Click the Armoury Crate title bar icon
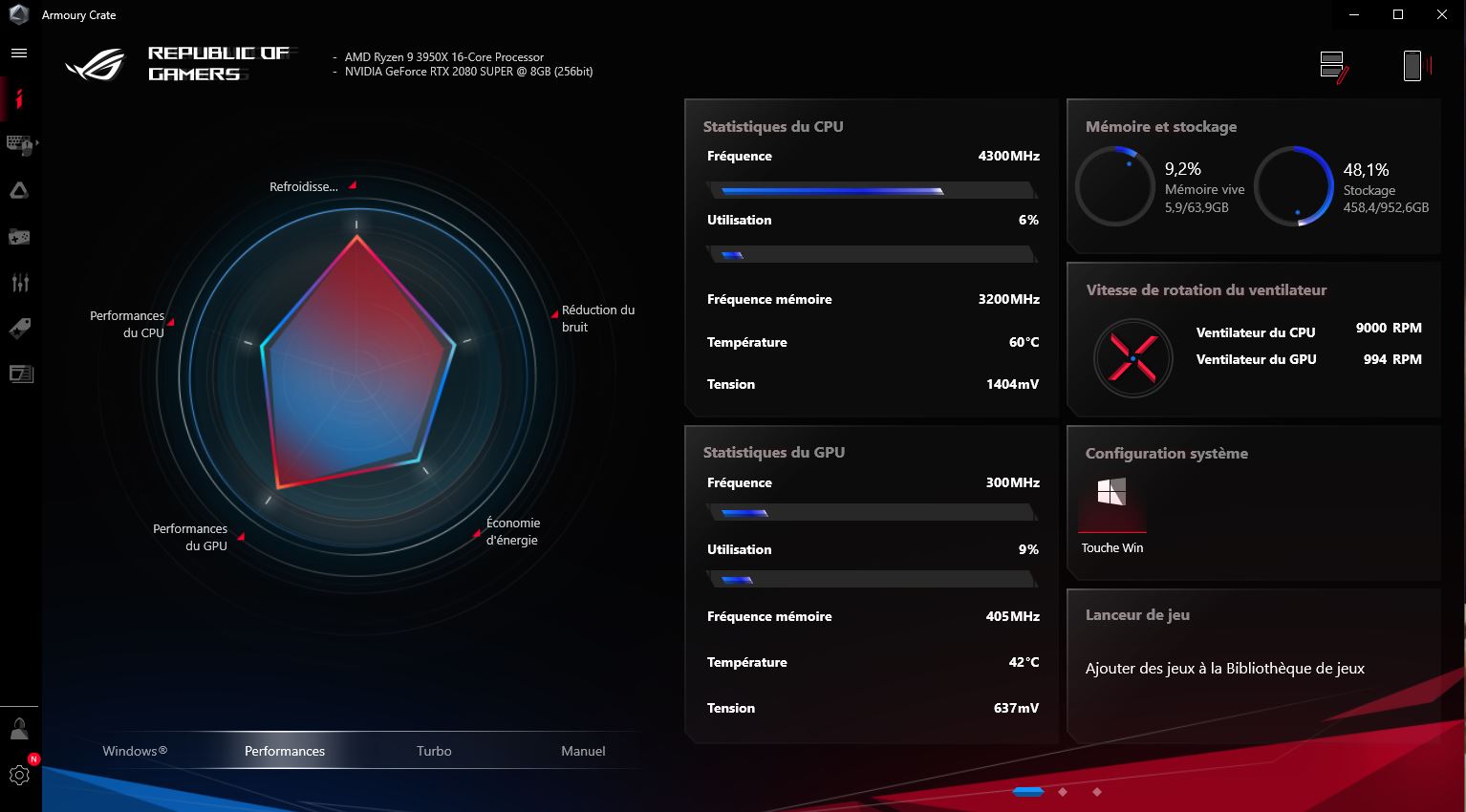Screen dimensions: 1466x812 19,14
